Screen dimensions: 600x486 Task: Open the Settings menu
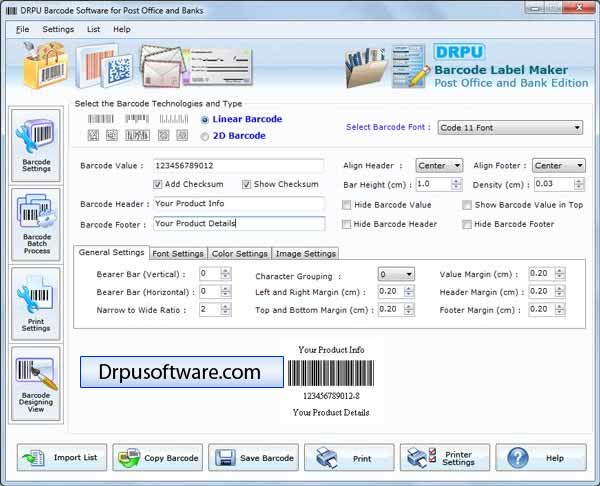coord(58,29)
